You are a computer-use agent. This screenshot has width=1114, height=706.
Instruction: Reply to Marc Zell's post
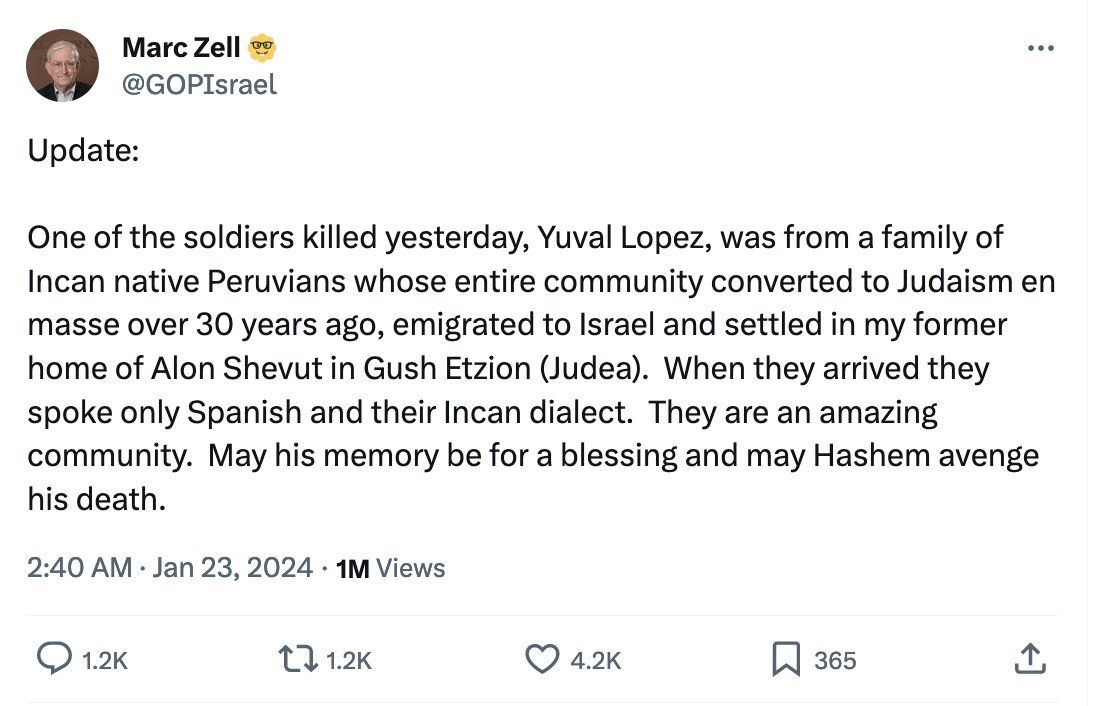coord(52,659)
